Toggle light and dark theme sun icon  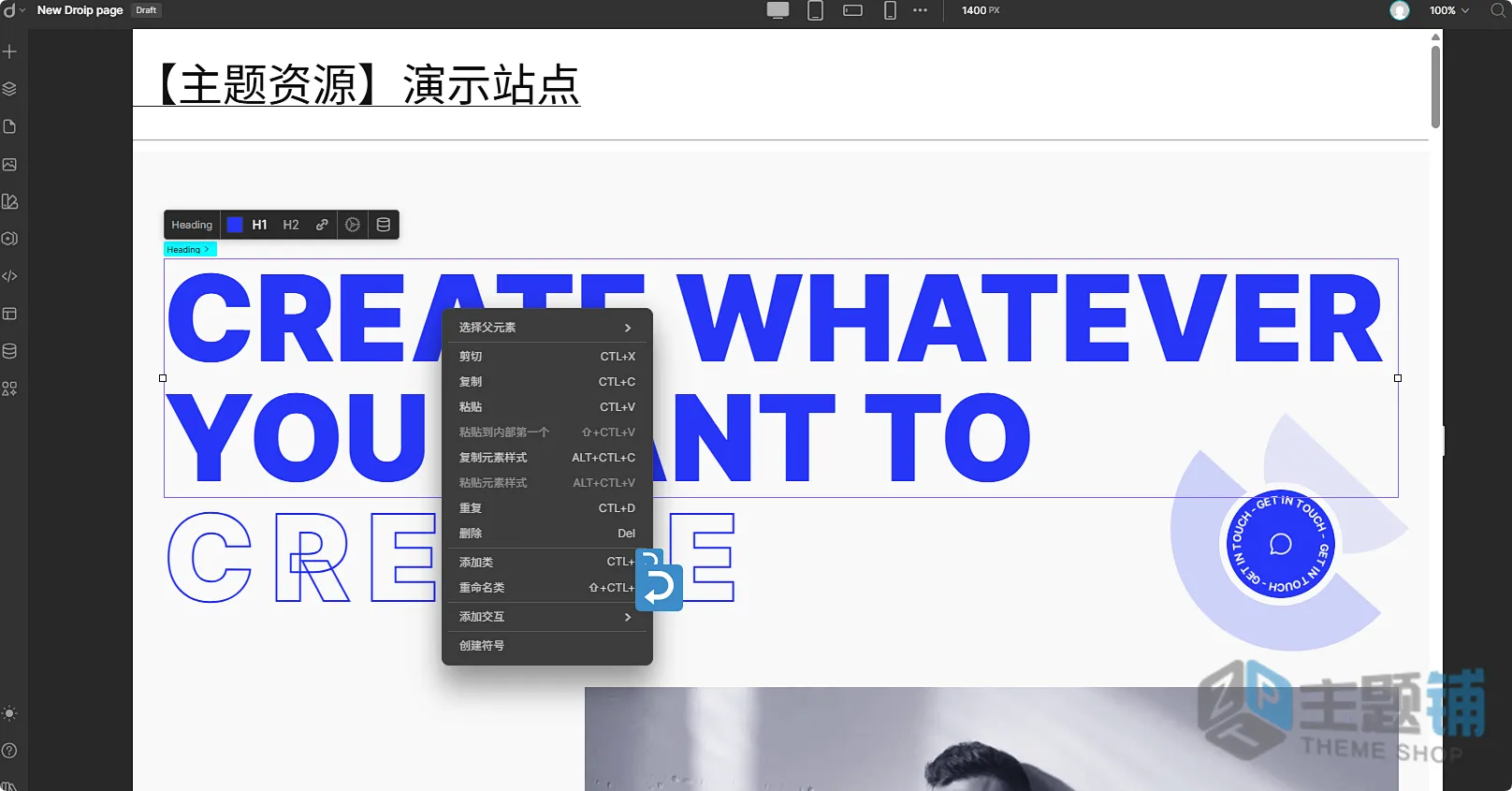tap(10, 713)
